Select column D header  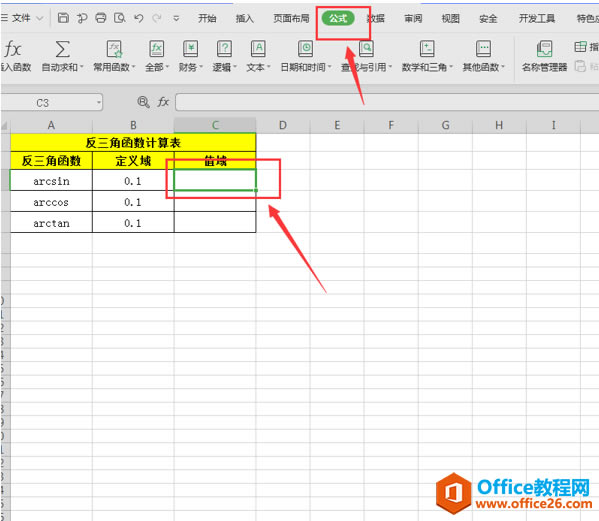(283, 125)
